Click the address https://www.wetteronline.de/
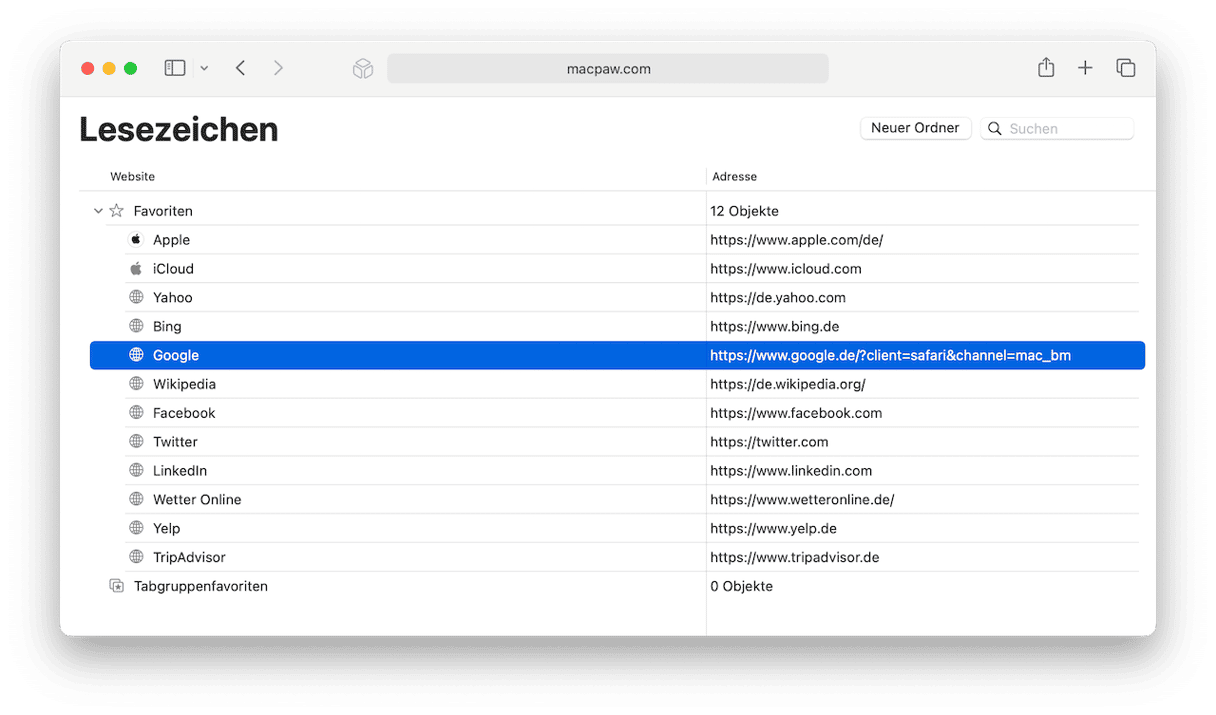This screenshot has width=1216, height=715. 802,499
